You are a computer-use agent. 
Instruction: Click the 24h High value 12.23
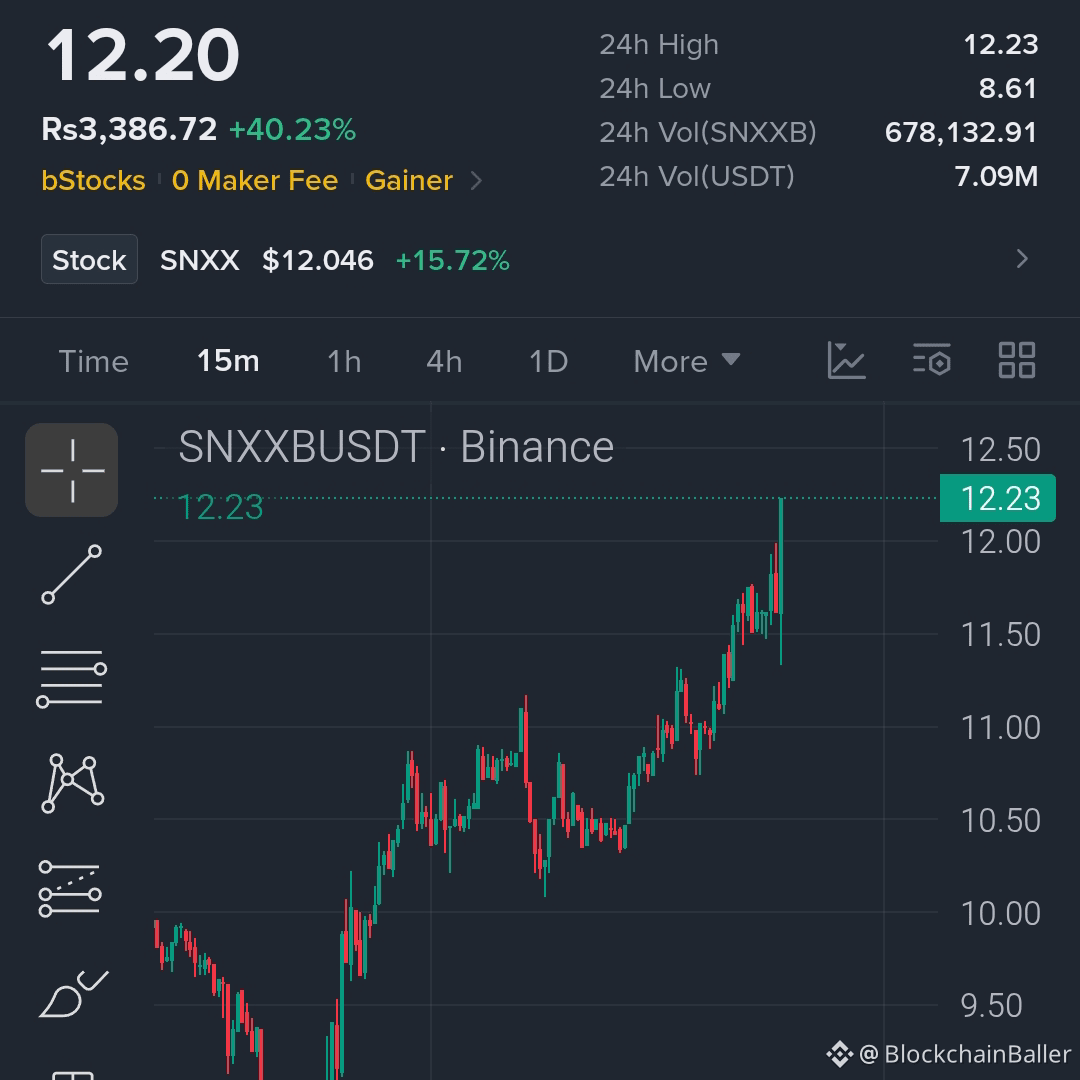coord(1001,45)
